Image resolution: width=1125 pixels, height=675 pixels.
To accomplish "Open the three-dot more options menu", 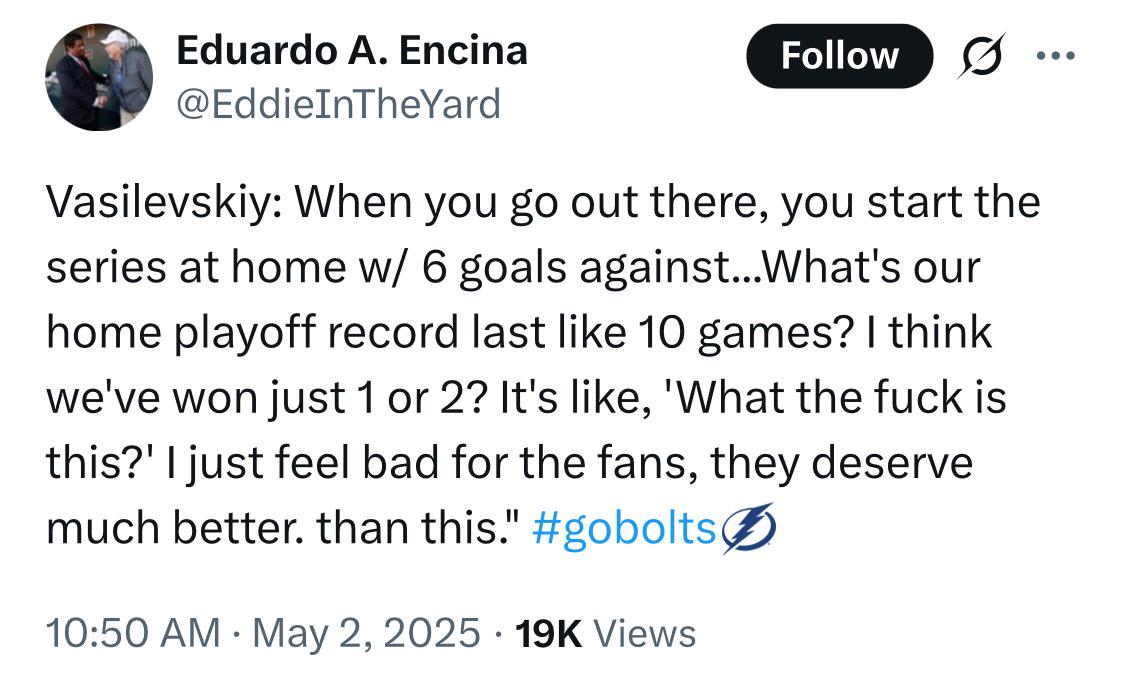I will click(x=1056, y=55).
